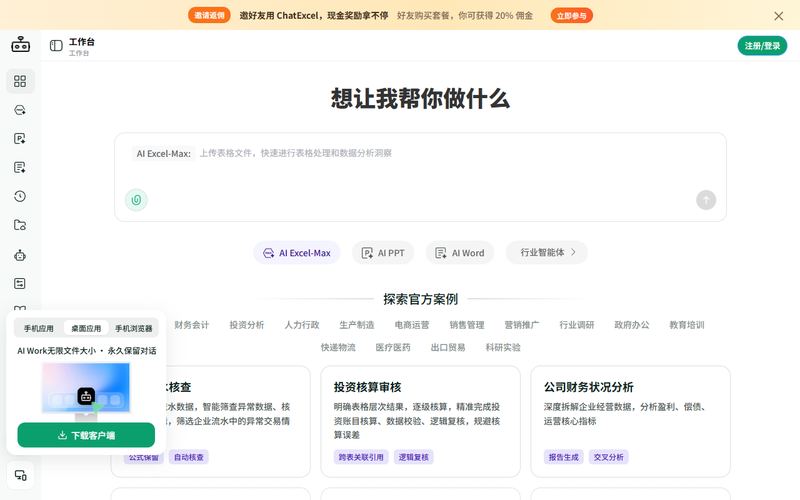Select the 生产制造 case category
Viewport: 800px width, 500px height.
(x=357, y=325)
